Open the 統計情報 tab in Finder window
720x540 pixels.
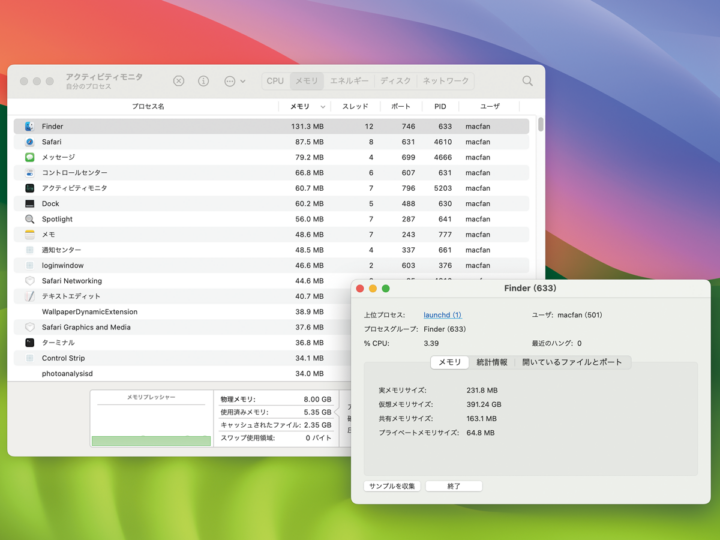(492, 362)
